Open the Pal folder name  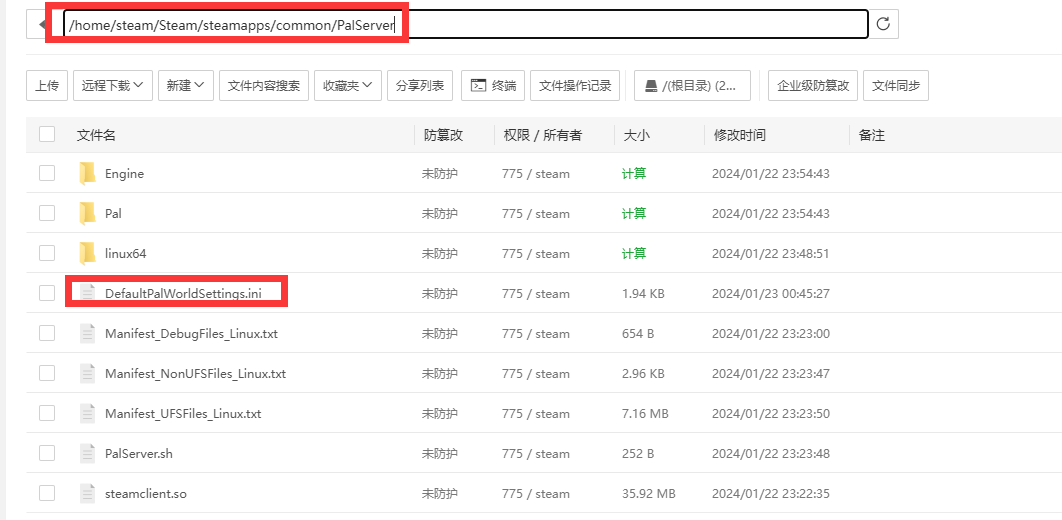(x=113, y=214)
